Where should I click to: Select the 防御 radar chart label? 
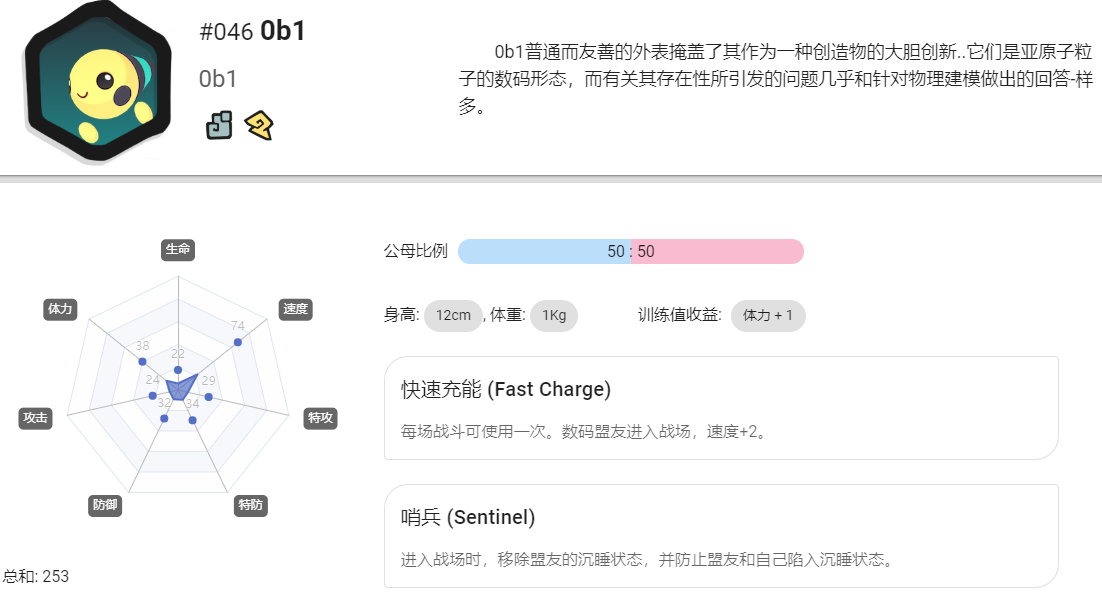coord(105,505)
